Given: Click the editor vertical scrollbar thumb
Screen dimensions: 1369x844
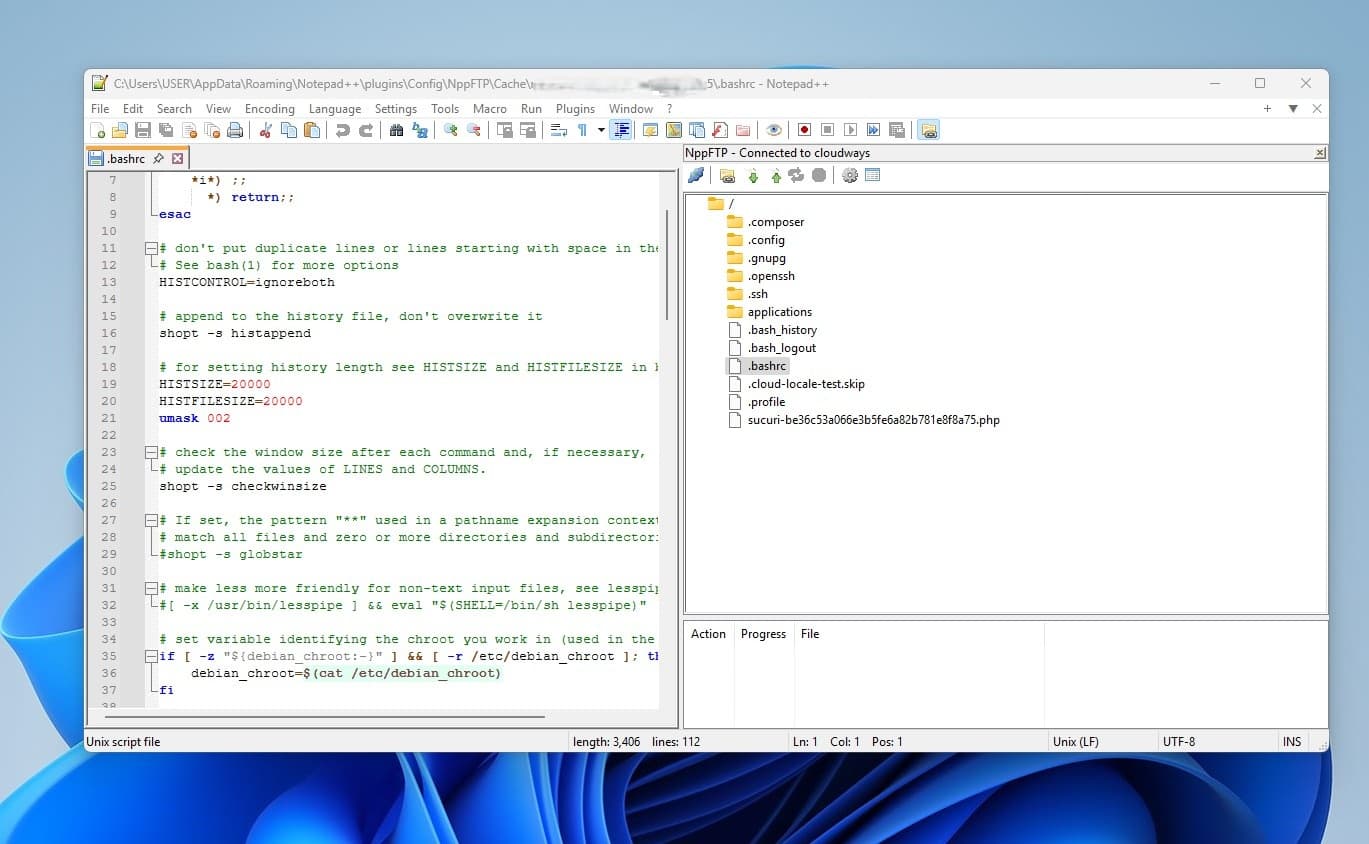Looking at the screenshot, I should (667, 265).
